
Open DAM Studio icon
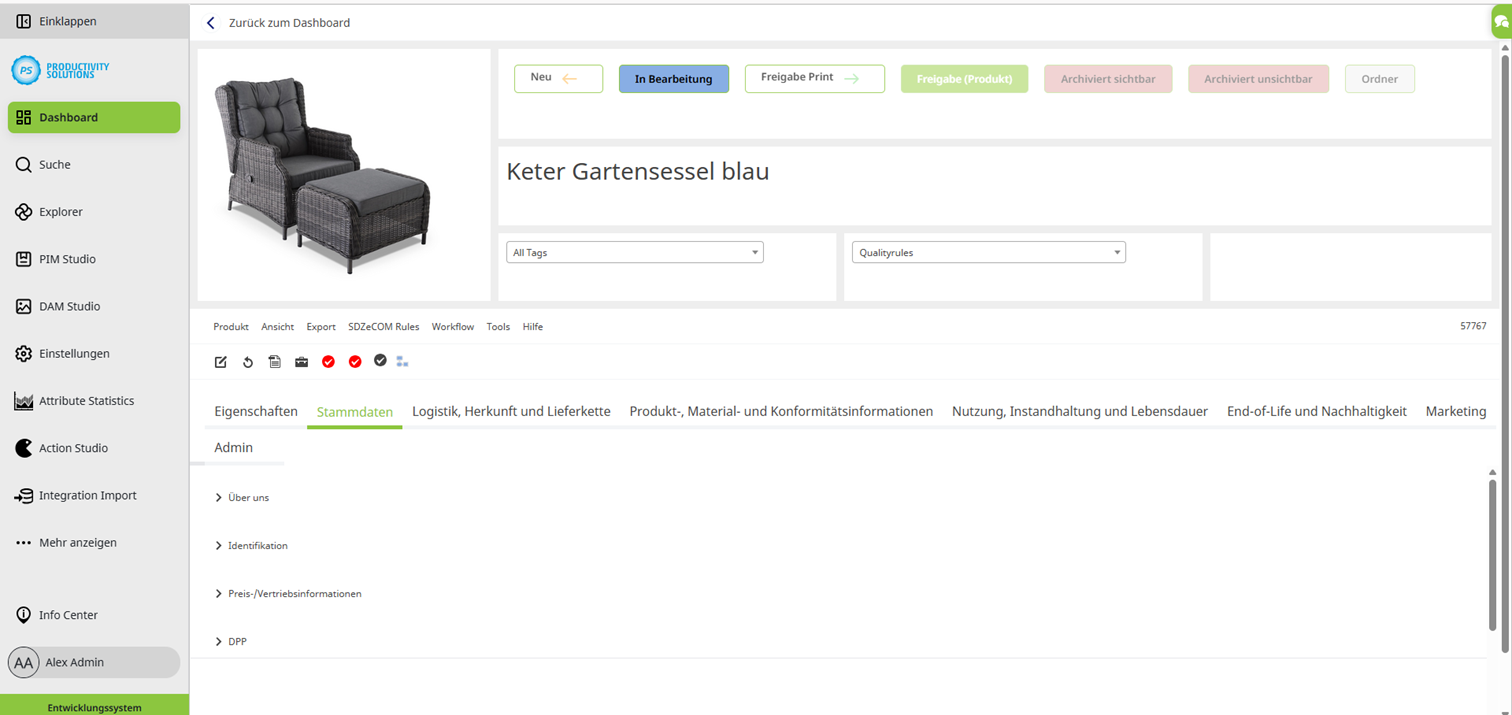pyautogui.click(x=23, y=306)
